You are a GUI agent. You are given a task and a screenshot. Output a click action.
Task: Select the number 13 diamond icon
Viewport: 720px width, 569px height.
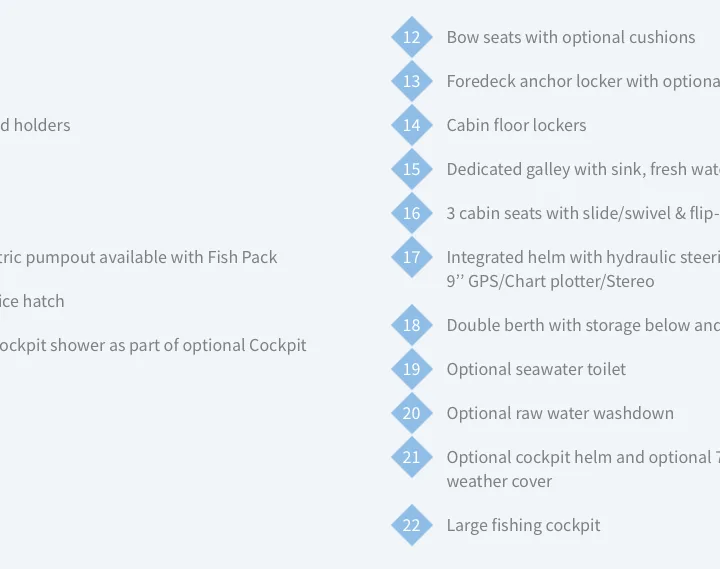[411, 81]
